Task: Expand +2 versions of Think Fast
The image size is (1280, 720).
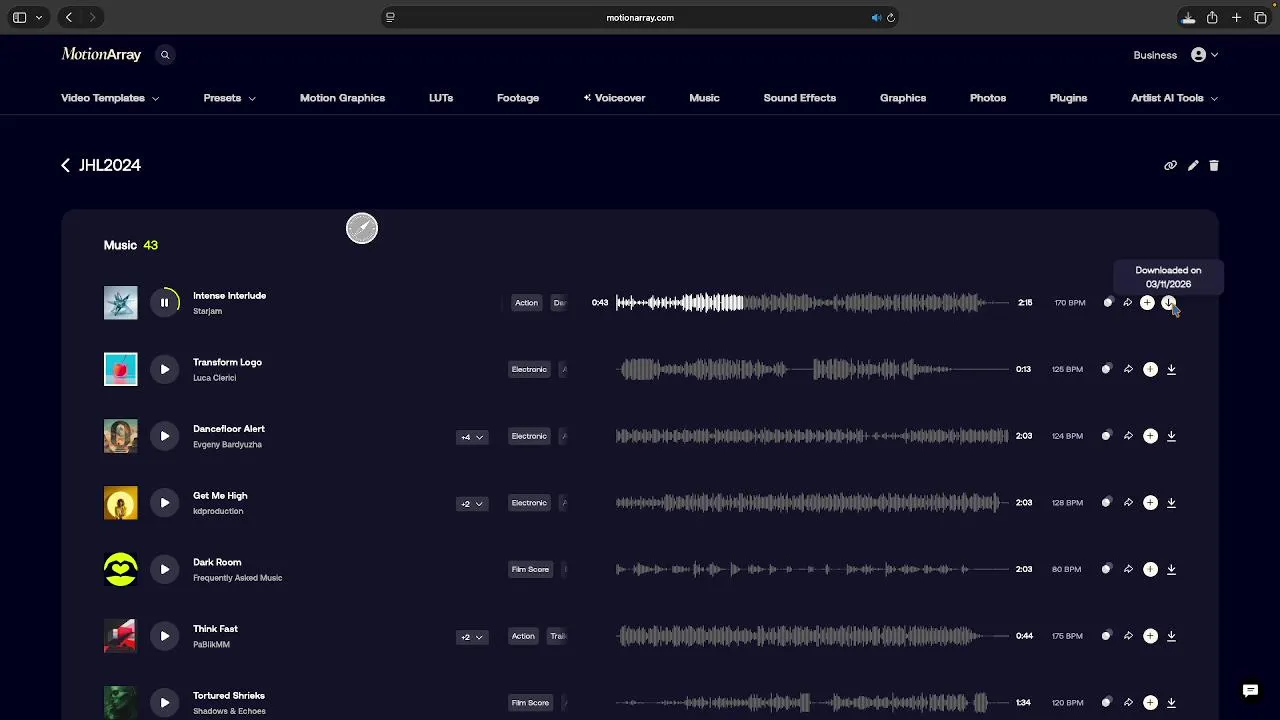Action: (472, 637)
